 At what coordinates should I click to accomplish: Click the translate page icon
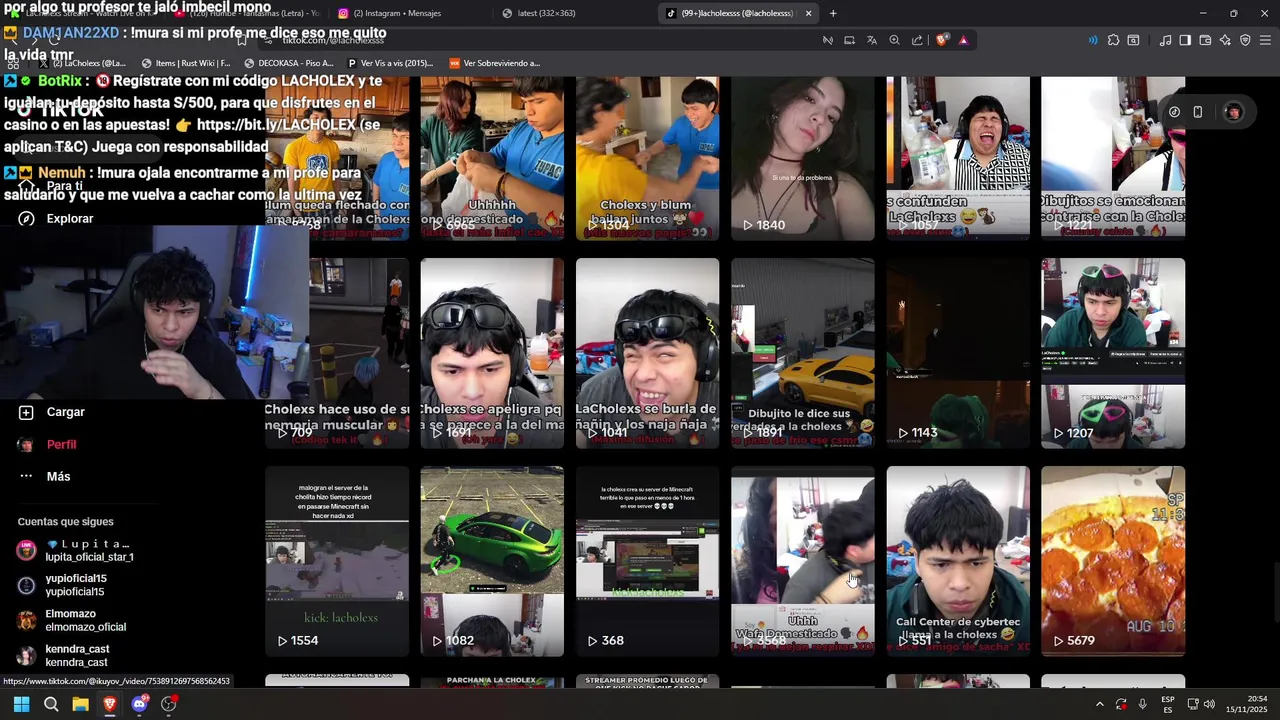pos(872,40)
